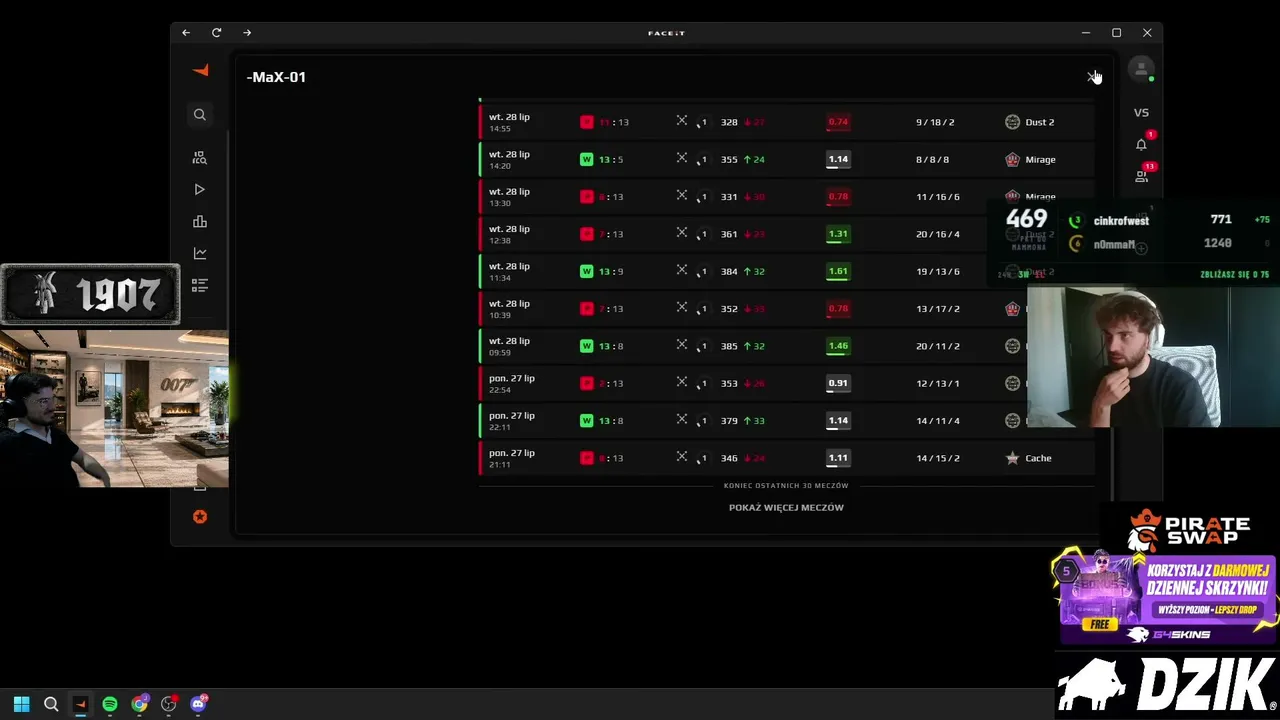Open the wt. 28 lip 10:39 match
Image resolution: width=1280 pixels, height=720 pixels.
coord(786,309)
